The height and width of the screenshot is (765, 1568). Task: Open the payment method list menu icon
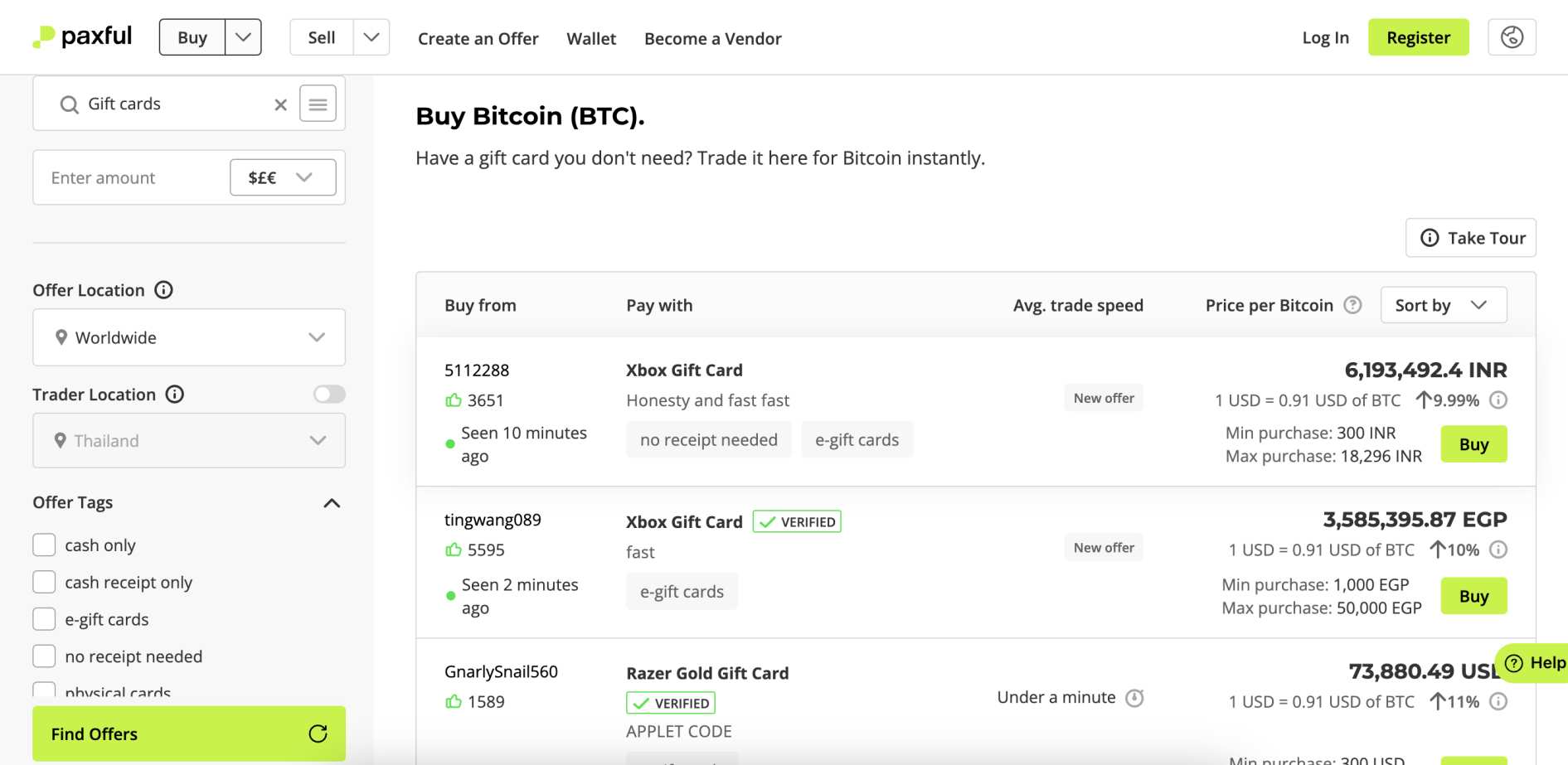[318, 104]
